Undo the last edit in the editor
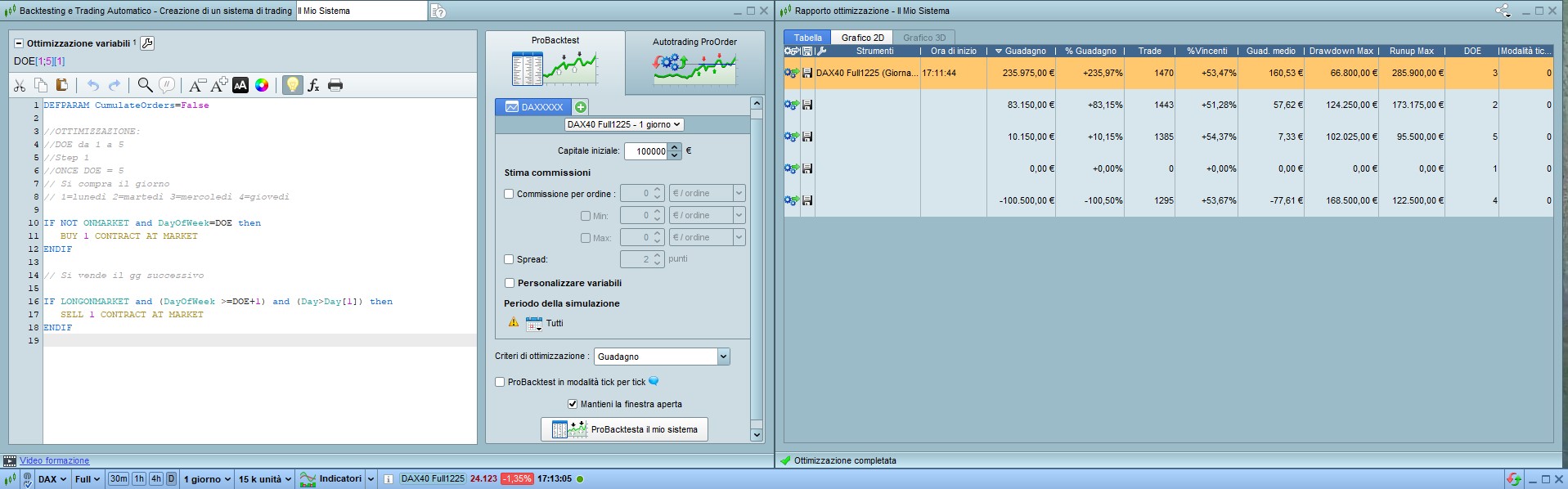1568x489 pixels. [93, 85]
